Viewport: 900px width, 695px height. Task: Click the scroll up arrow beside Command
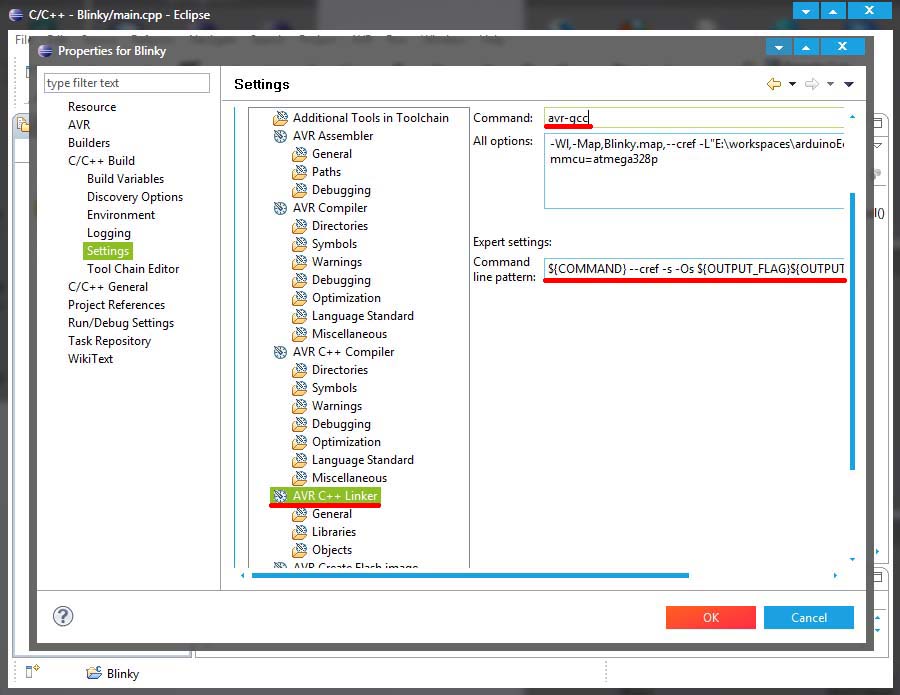852,117
